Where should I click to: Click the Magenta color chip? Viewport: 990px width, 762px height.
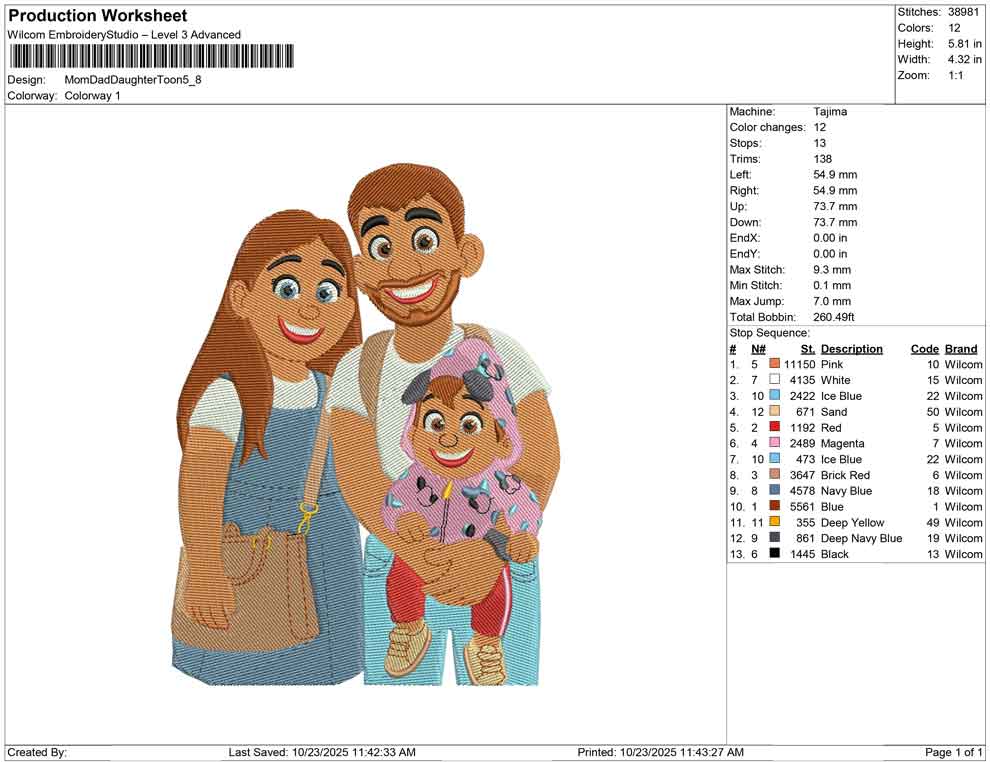pyautogui.click(x=774, y=443)
